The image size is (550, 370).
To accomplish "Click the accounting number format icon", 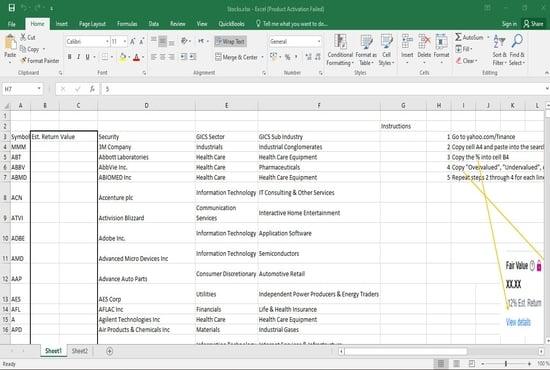I will pyautogui.click(x=273, y=57).
